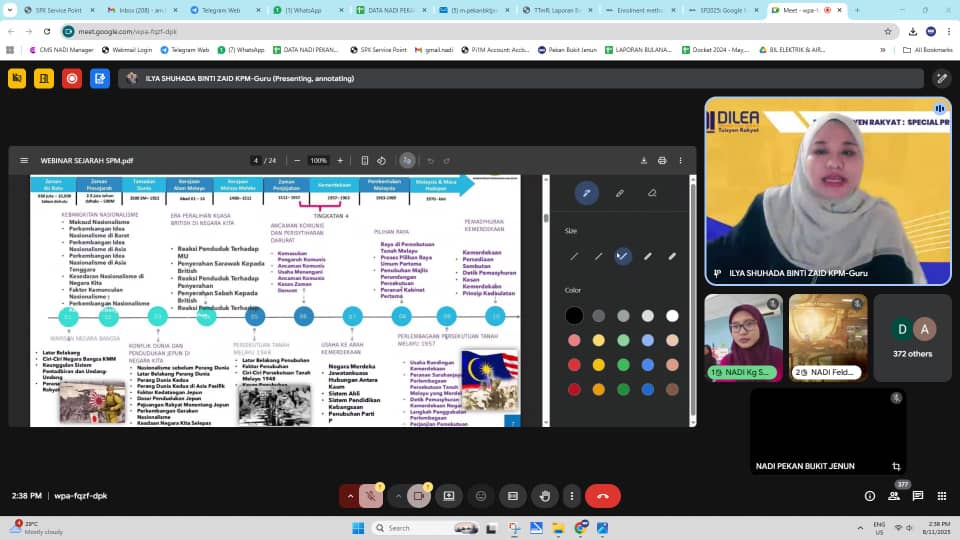Open the Meet chat panel
This screenshot has width=960, height=540.
[916, 495]
